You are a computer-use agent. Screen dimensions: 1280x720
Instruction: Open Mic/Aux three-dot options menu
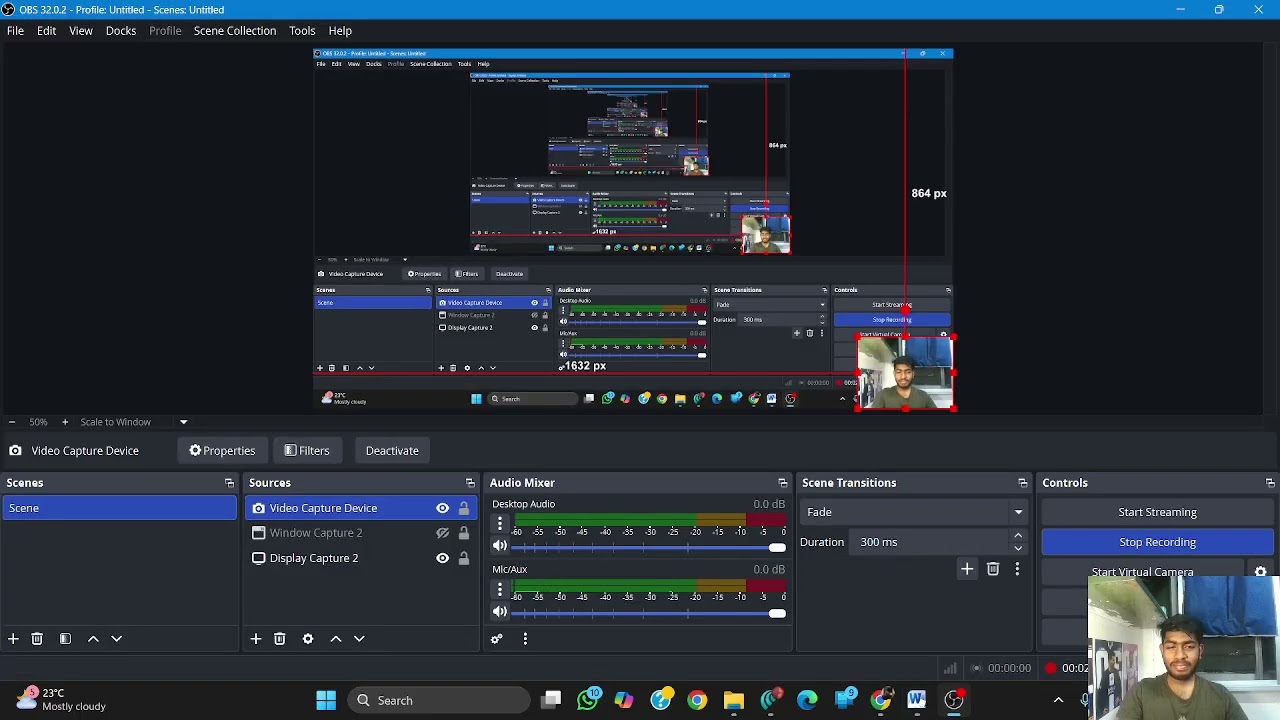point(500,590)
